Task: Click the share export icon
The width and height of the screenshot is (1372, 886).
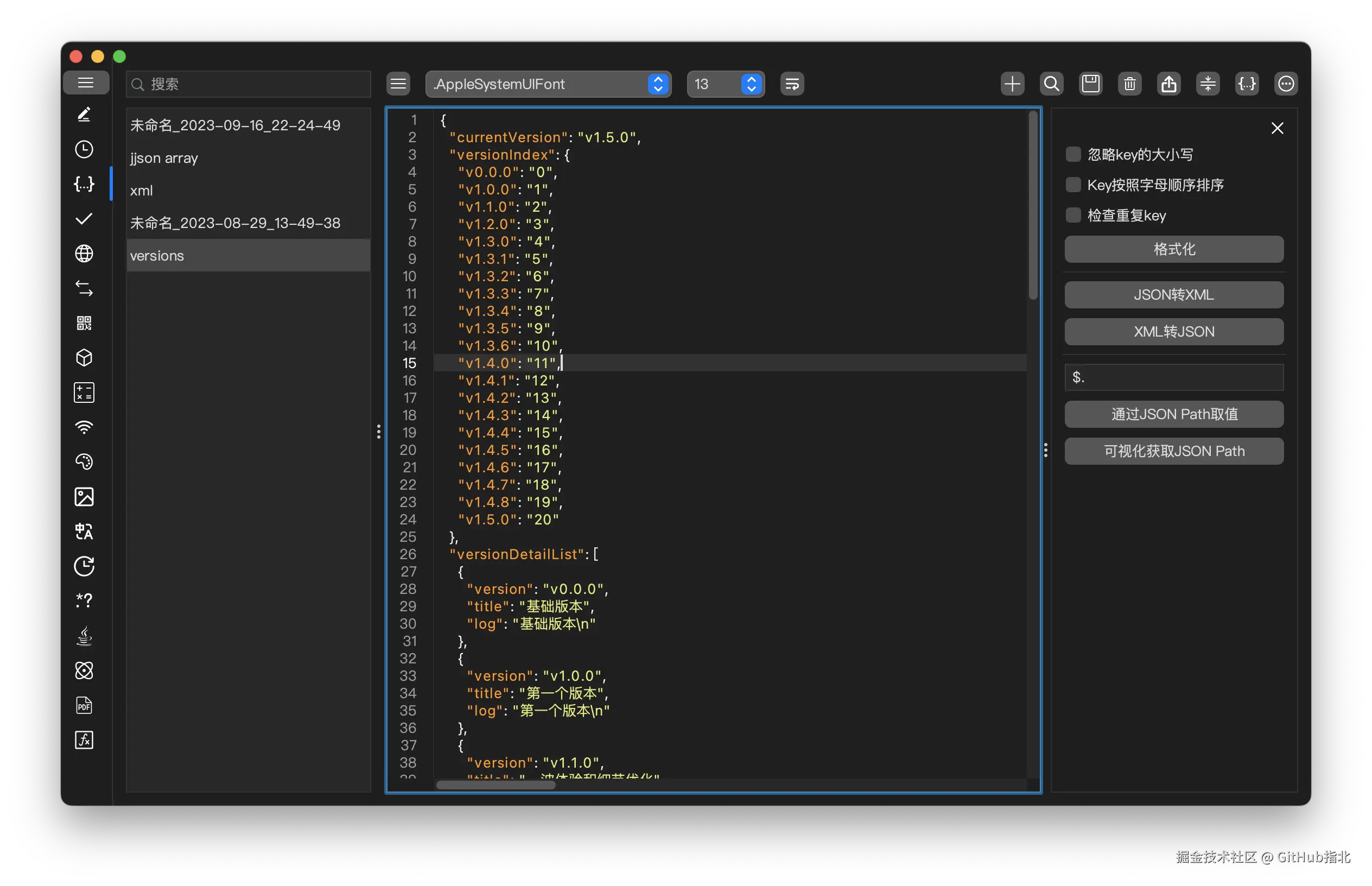Action: pyautogui.click(x=1168, y=84)
